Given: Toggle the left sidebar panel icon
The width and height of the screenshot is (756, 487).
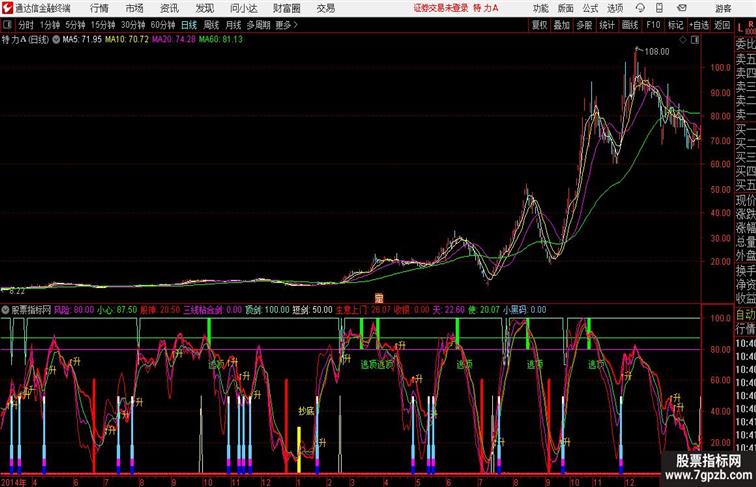Looking at the screenshot, I should pos(7,25).
